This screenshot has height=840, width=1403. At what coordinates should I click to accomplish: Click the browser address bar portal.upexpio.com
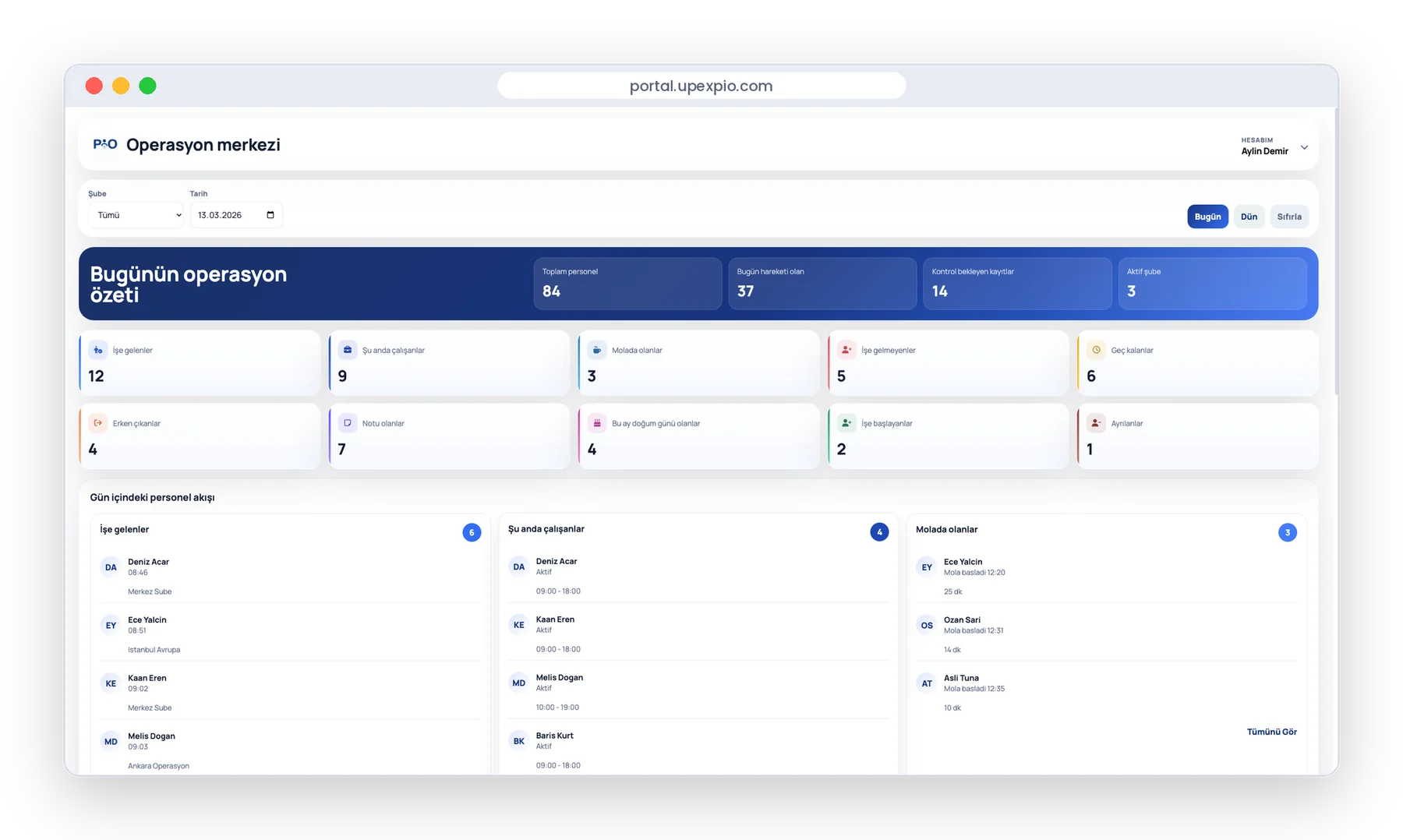[x=701, y=86]
